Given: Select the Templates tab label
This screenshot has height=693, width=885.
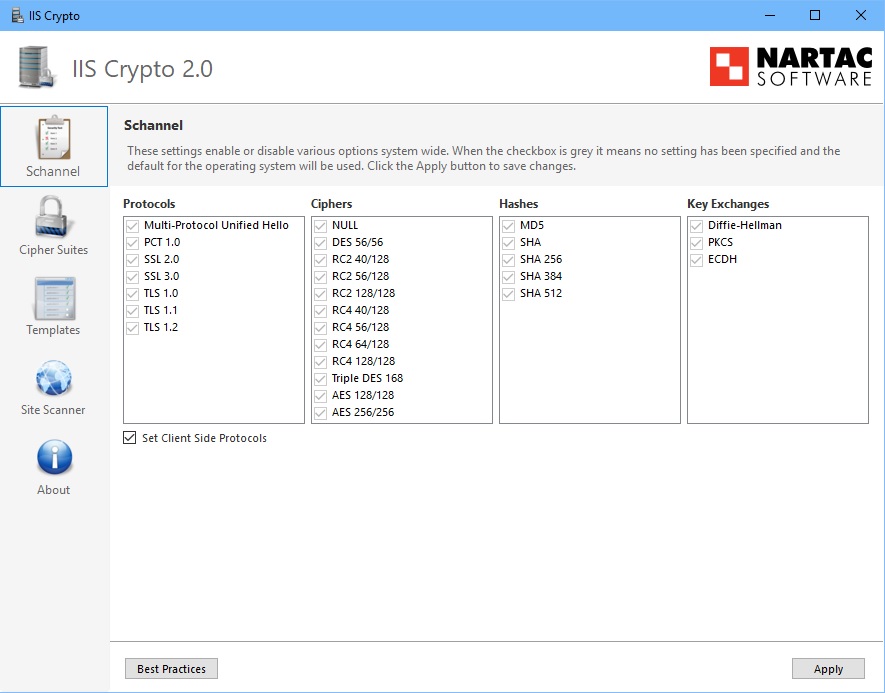Looking at the screenshot, I should click(x=53, y=330).
